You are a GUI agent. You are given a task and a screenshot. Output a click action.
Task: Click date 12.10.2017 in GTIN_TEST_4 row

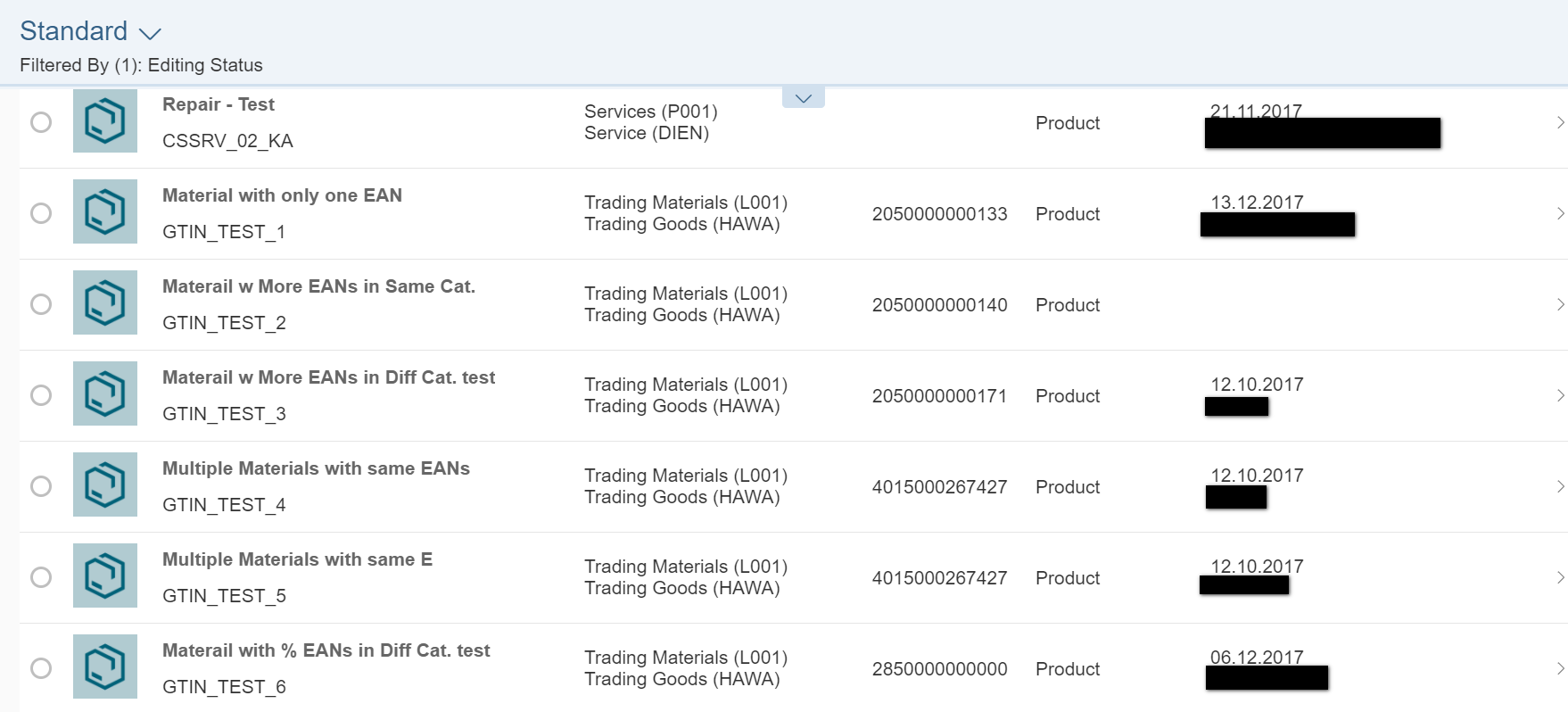tap(1257, 476)
